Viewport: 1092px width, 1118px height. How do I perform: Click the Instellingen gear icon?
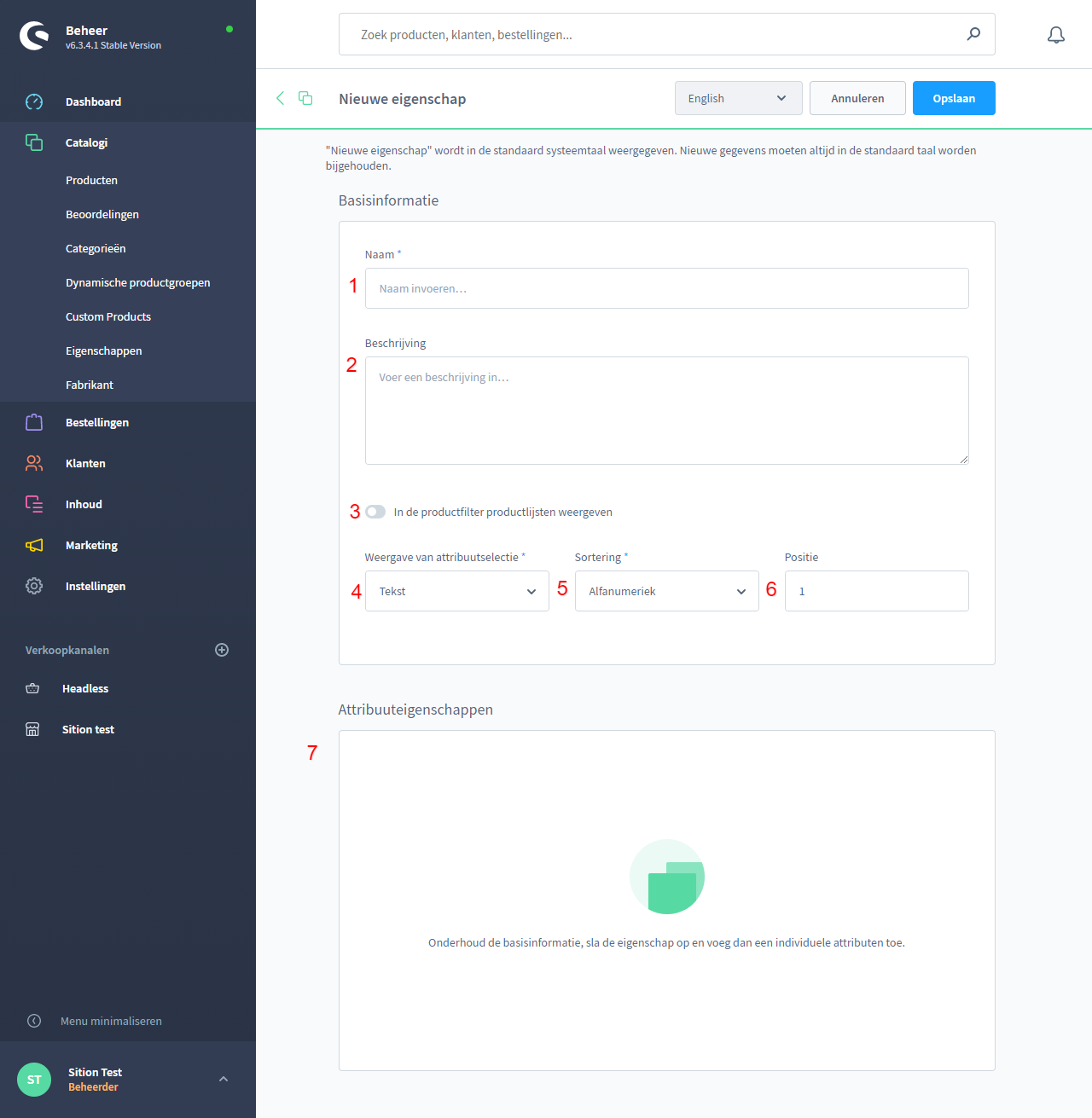34,586
